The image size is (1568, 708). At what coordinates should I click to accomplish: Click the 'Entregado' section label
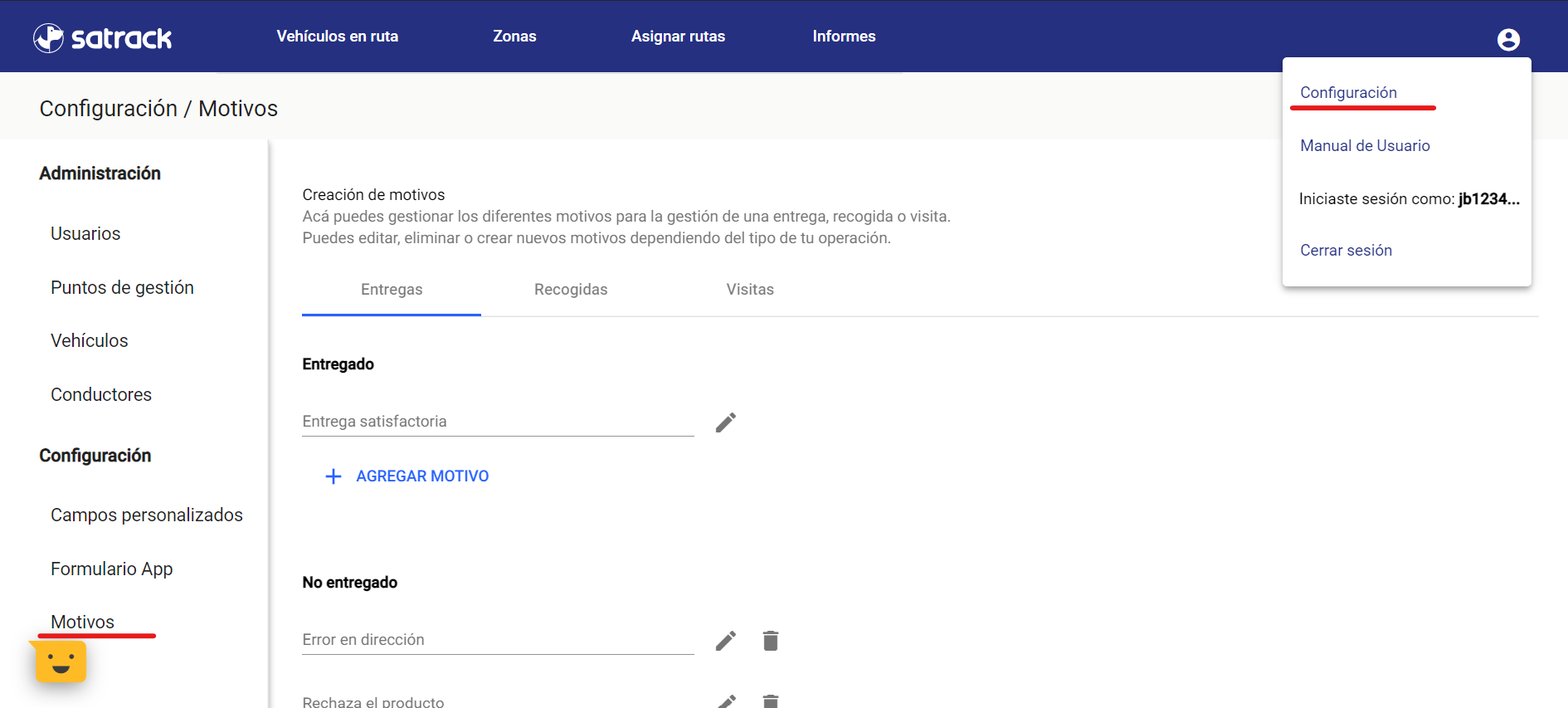tap(338, 364)
